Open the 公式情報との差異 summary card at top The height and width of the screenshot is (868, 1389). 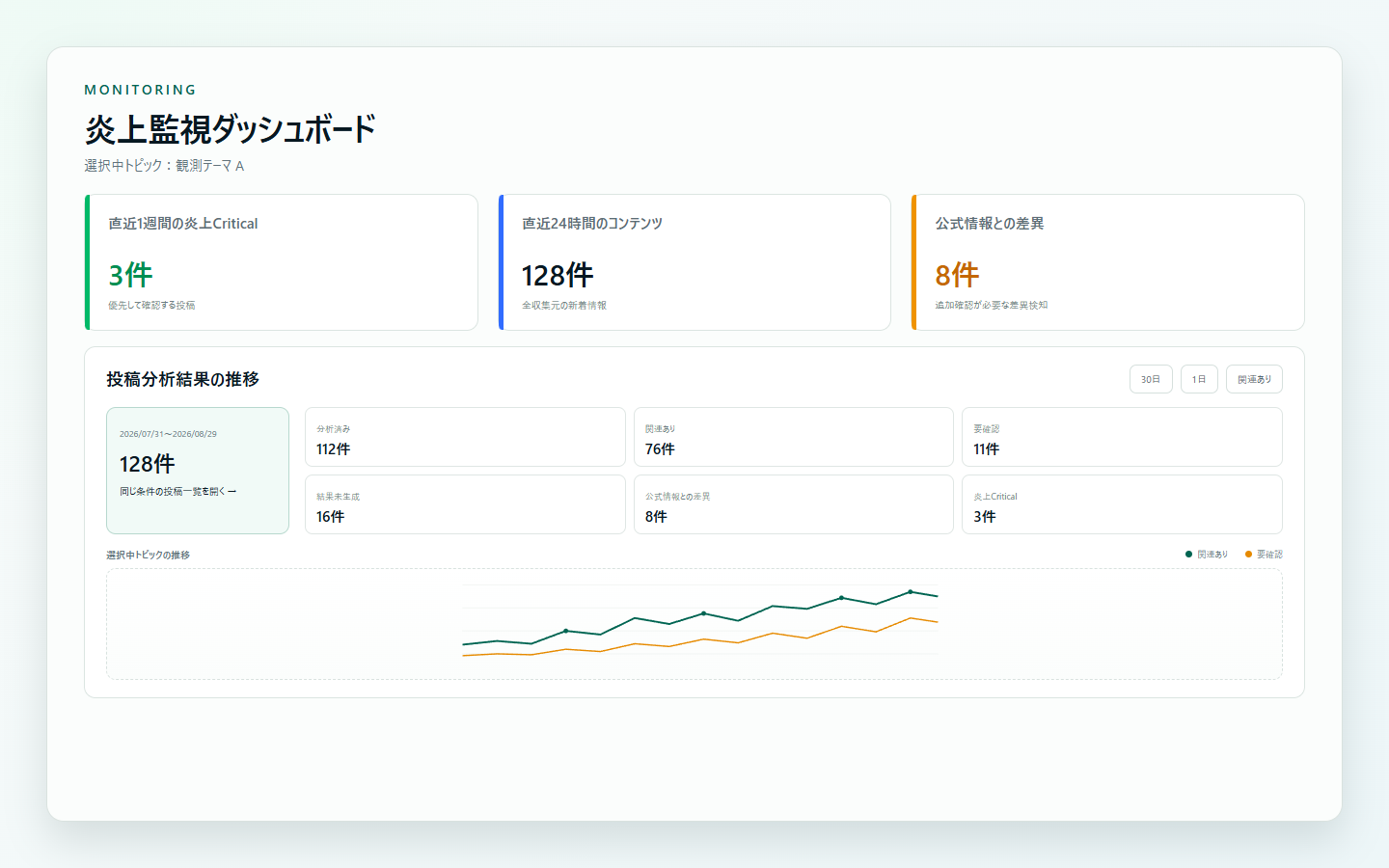[1108, 262]
